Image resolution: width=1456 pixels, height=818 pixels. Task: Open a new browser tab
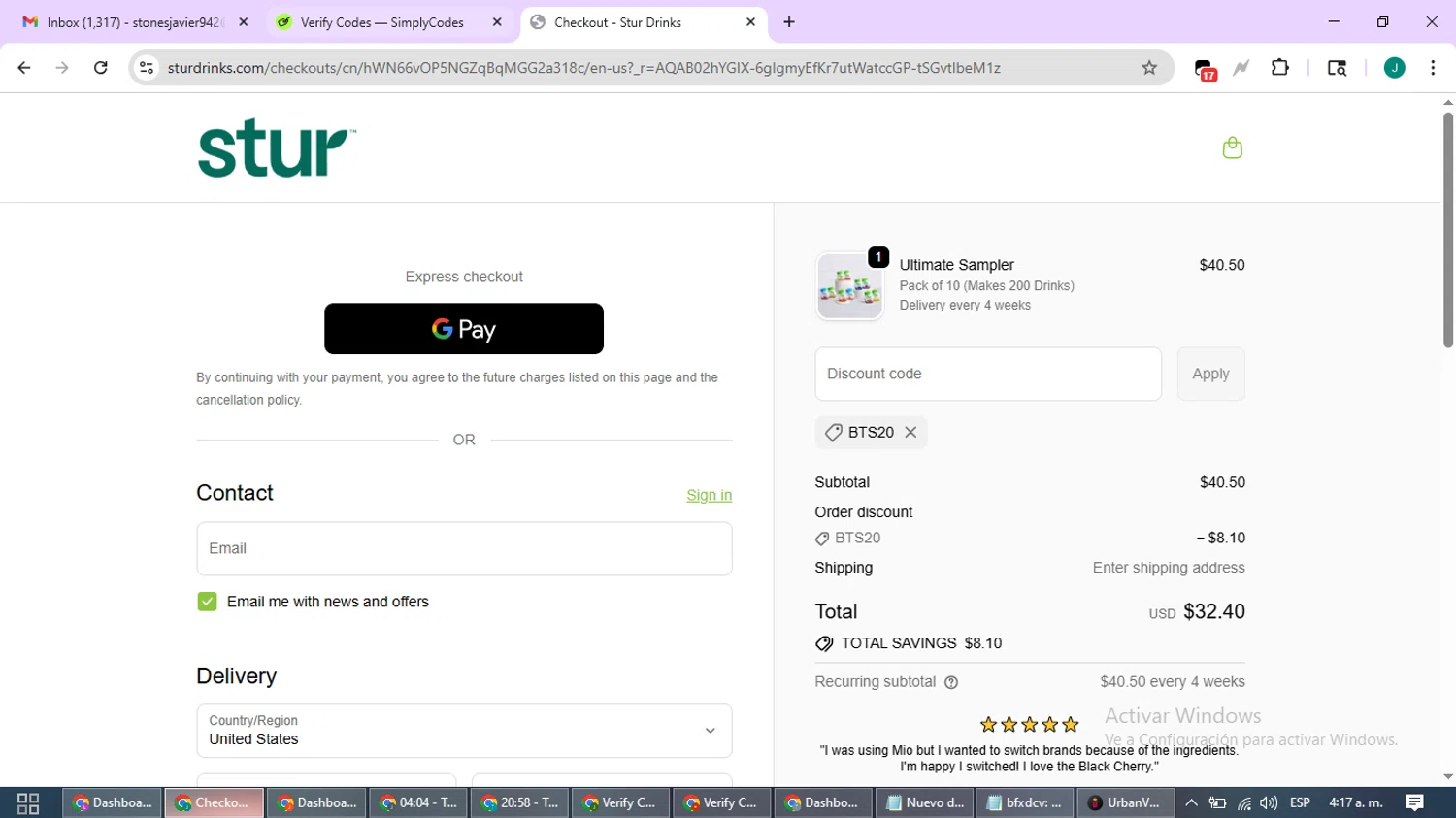click(x=789, y=22)
